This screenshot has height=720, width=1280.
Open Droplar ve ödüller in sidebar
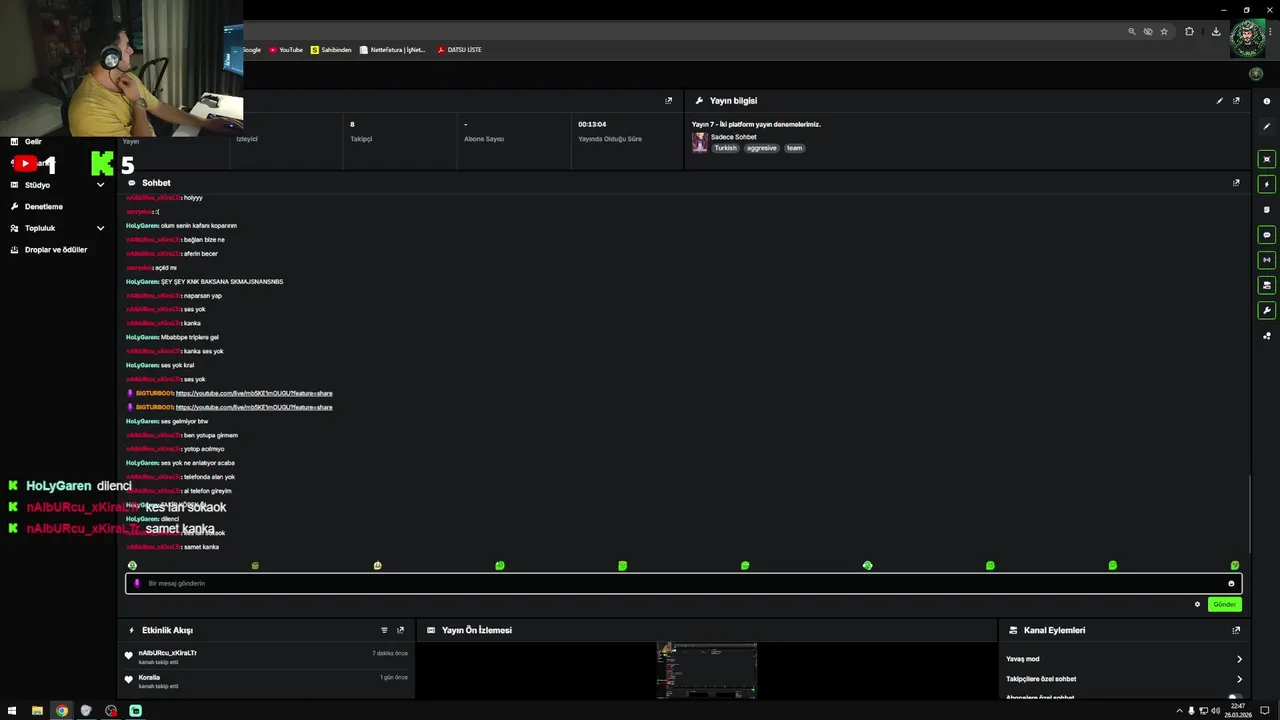click(x=57, y=250)
